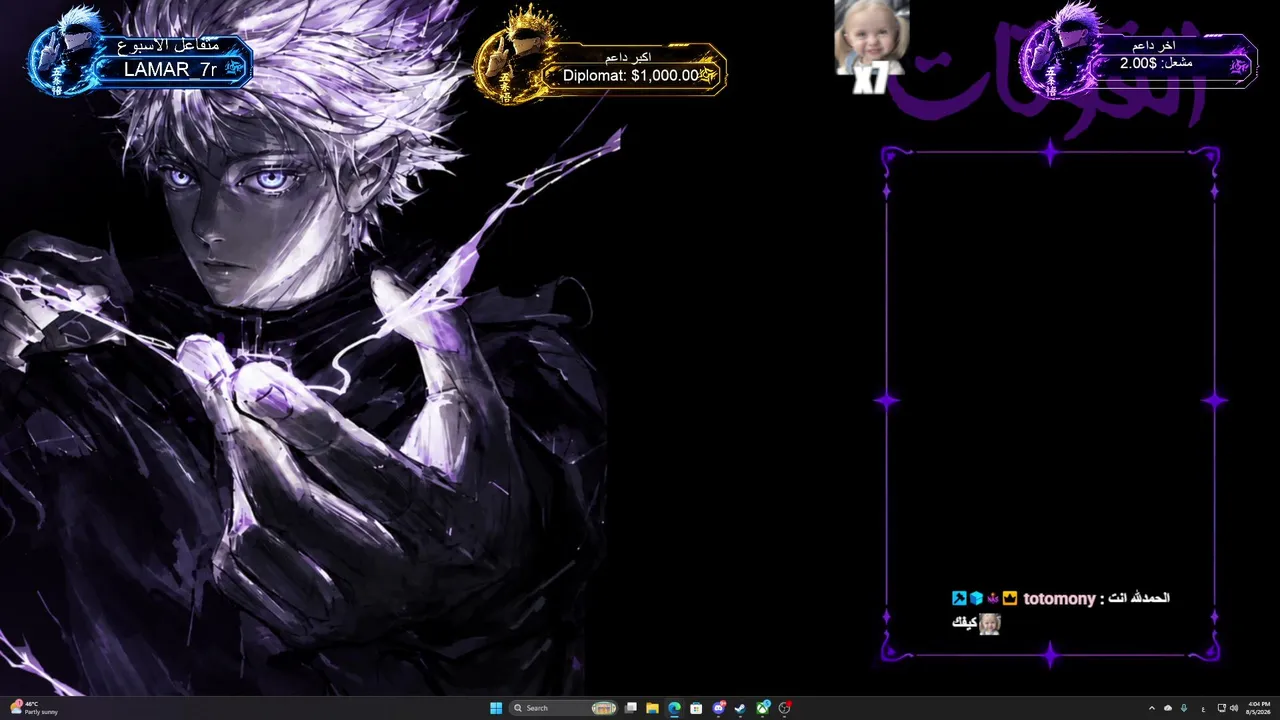
Task: Open File Explorer from the taskbar
Action: [x=652, y=708]
